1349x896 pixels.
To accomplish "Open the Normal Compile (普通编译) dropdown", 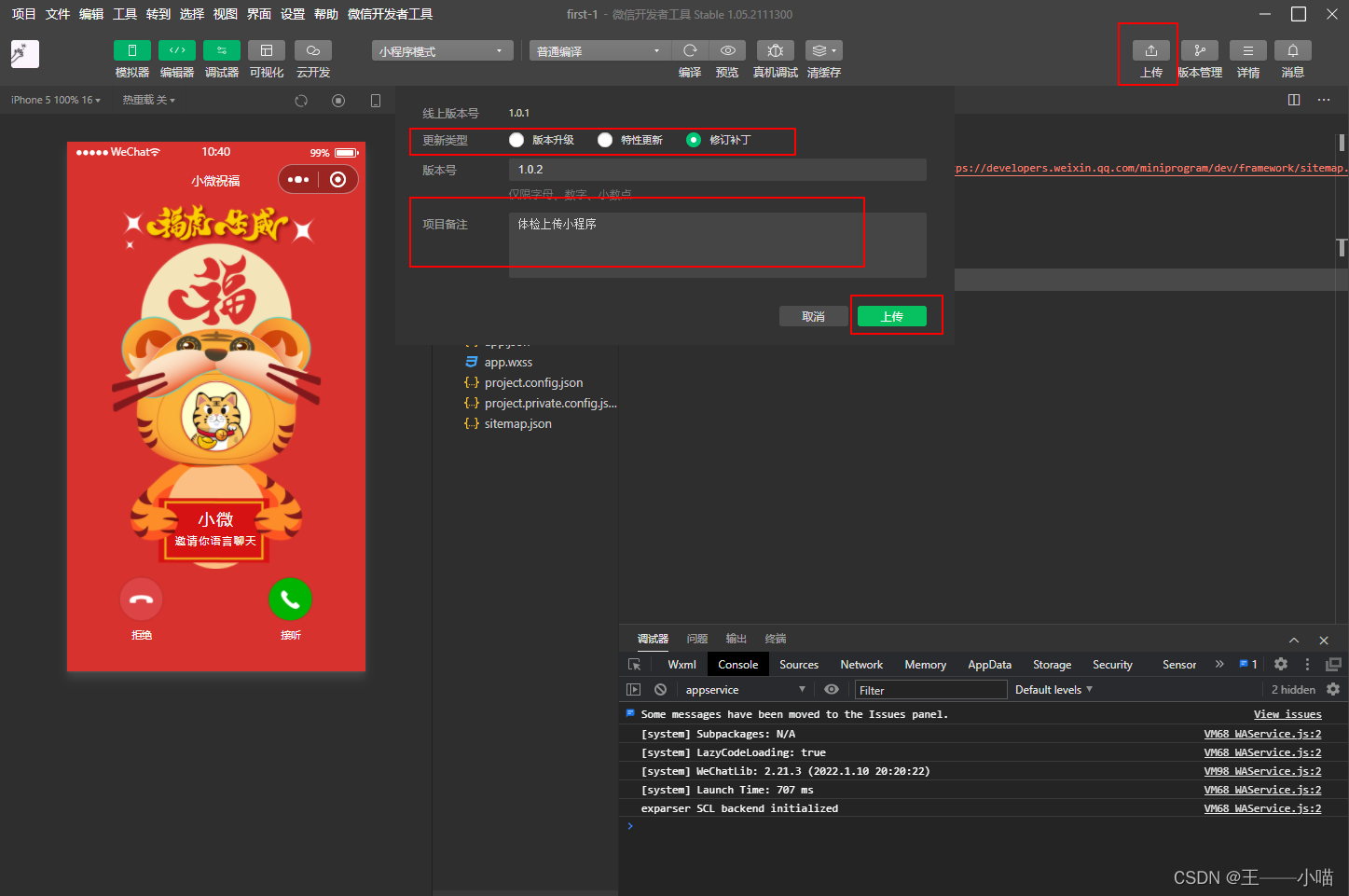I will (600, 51).
